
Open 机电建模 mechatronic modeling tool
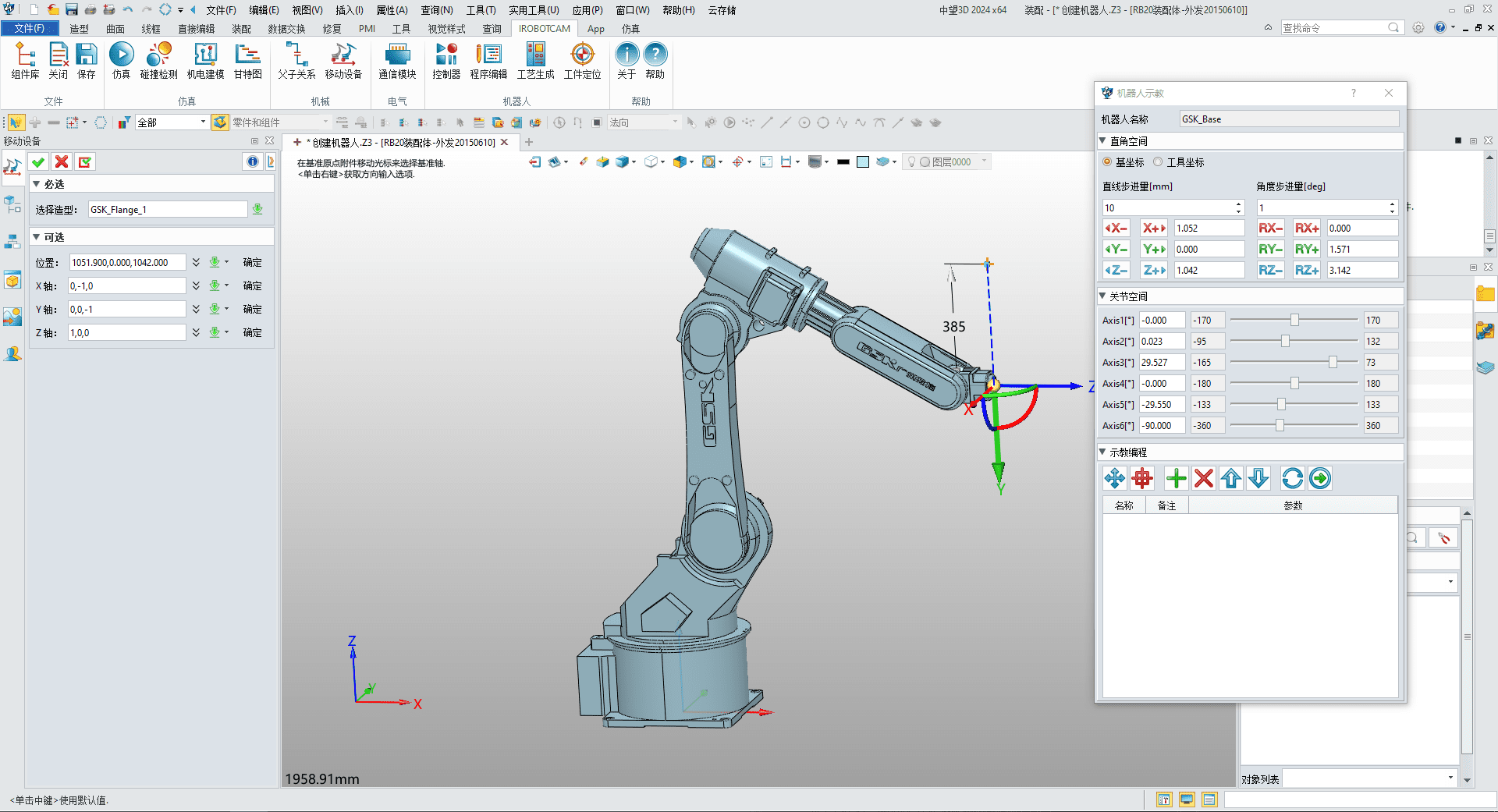(x=205, y=61)
